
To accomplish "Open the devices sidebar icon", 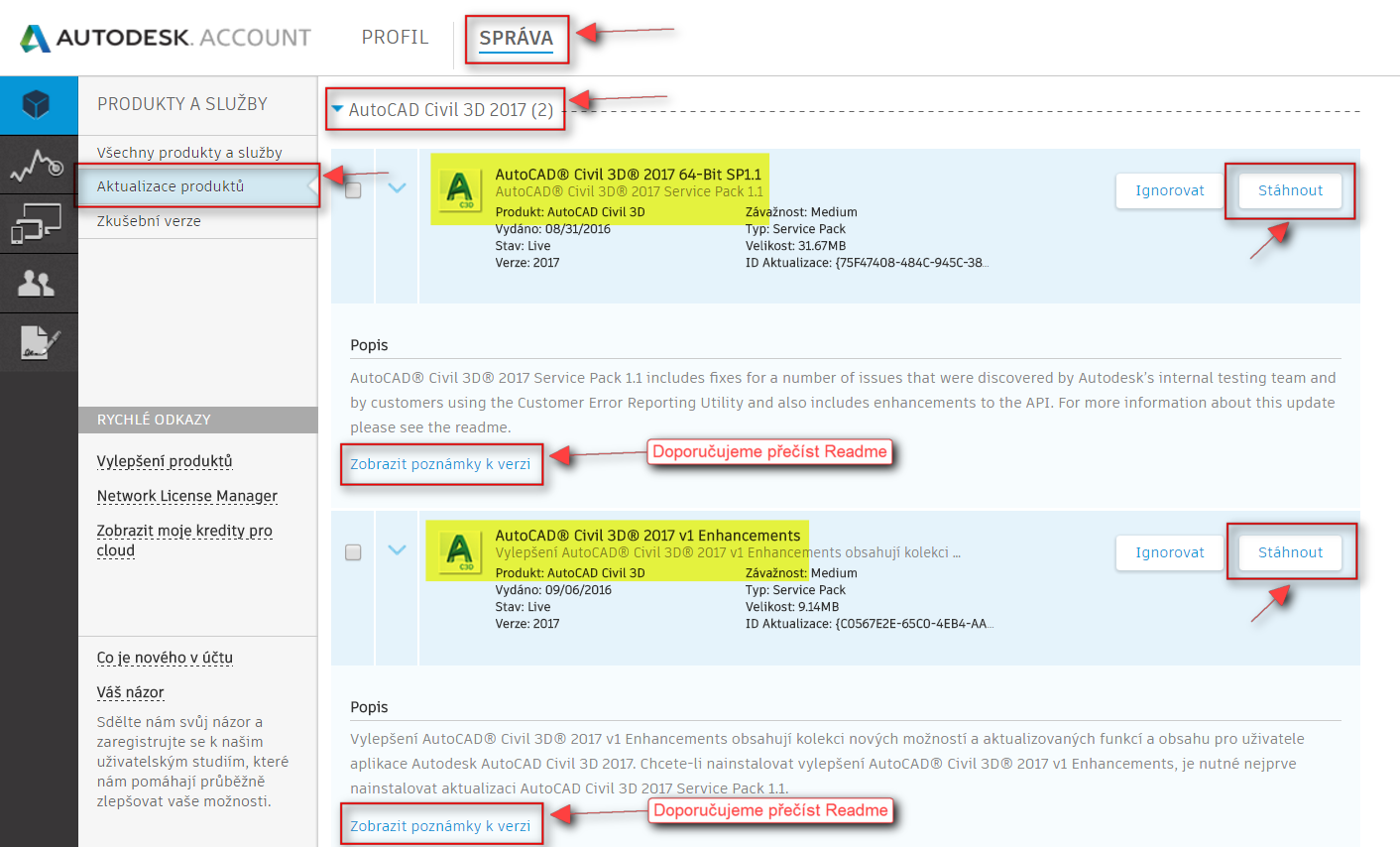I will point(38,224).
